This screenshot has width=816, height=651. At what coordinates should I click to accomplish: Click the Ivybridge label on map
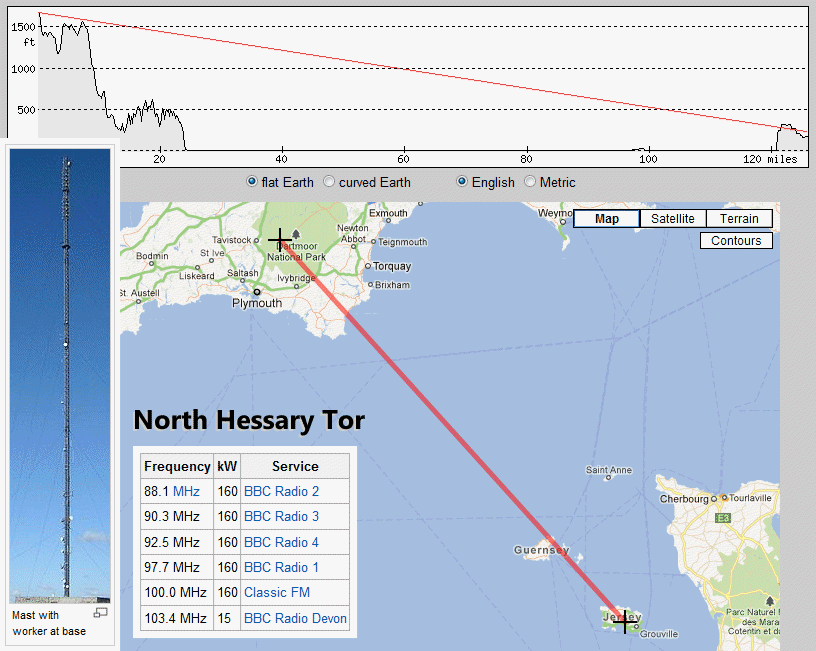click(x=296, y=278)
